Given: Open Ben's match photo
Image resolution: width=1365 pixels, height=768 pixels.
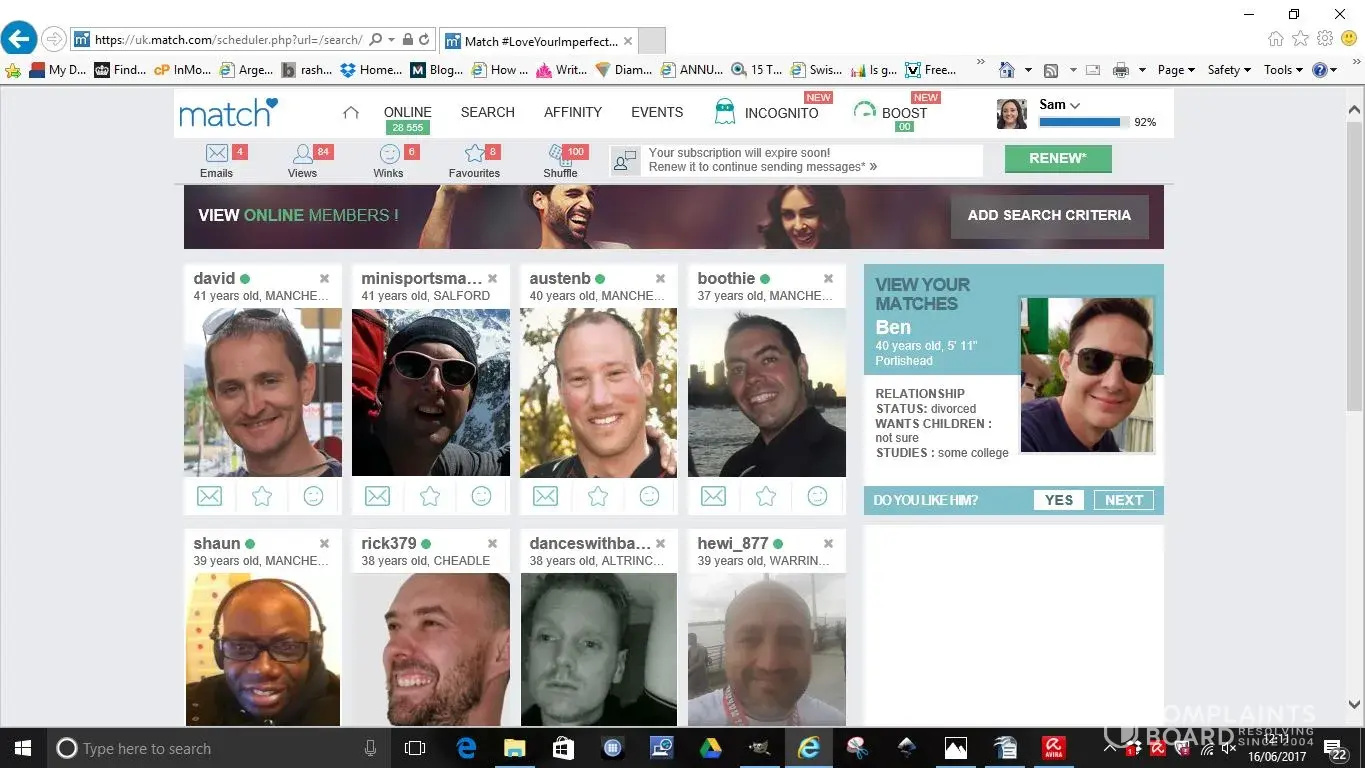Looking at the screenshot, I should coord(1087,375).
